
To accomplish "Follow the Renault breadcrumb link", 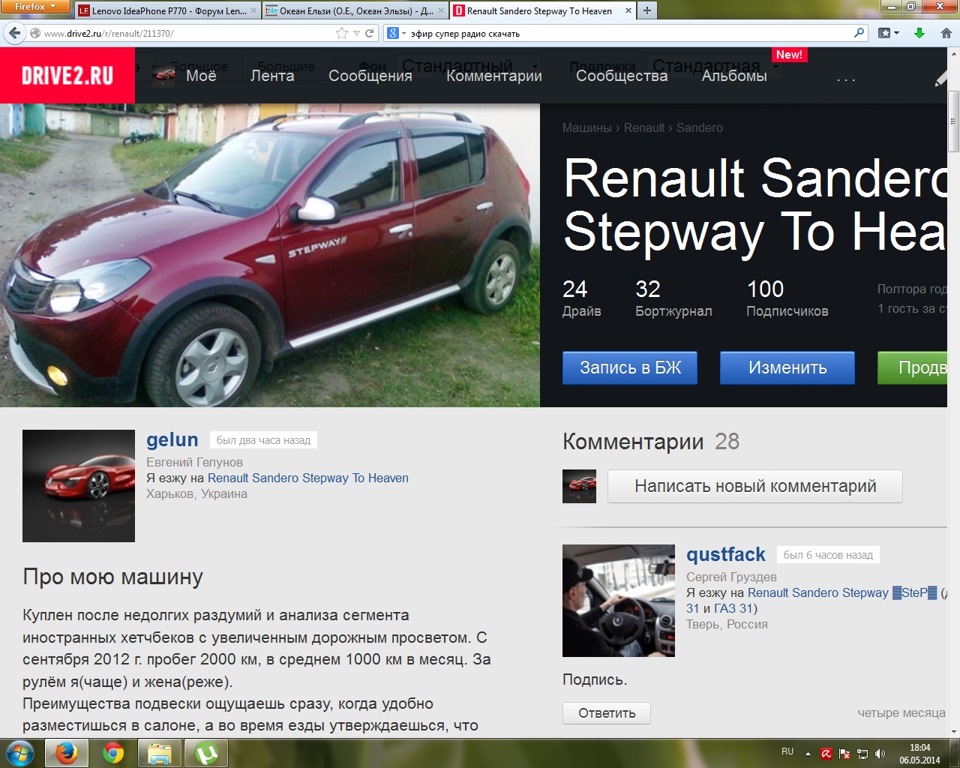I will point(643,127).
